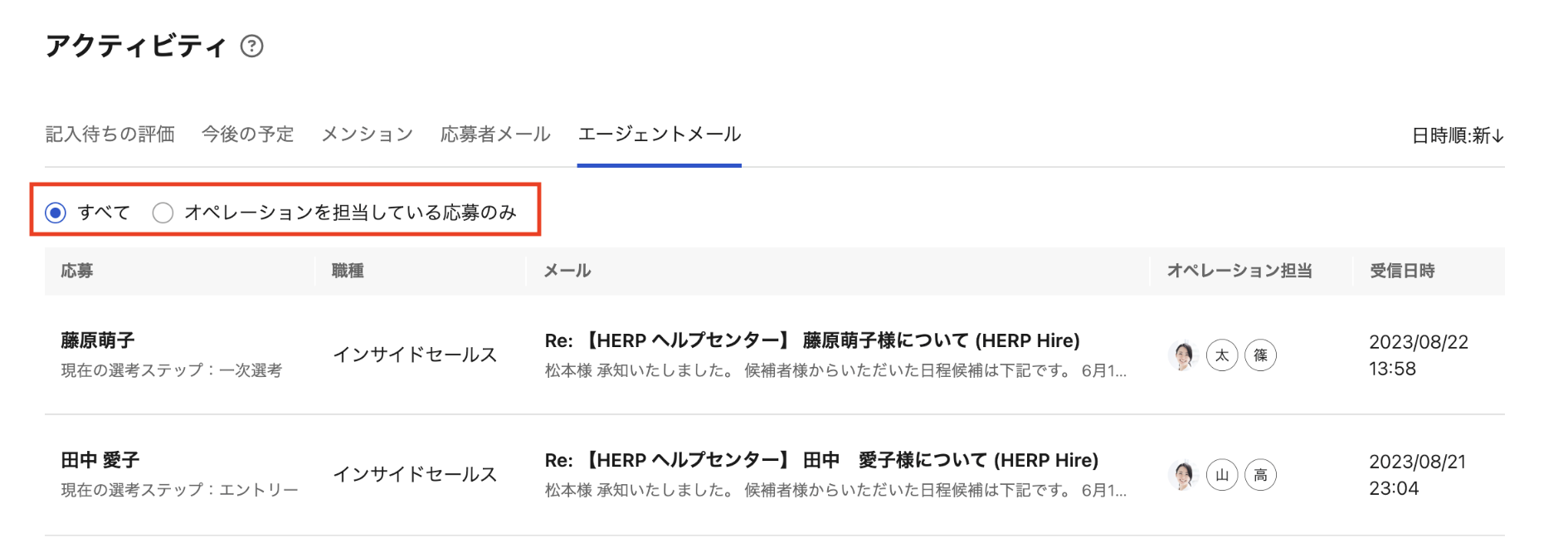Open the 田中 愛子様について email subject

(x=821, y=460)
